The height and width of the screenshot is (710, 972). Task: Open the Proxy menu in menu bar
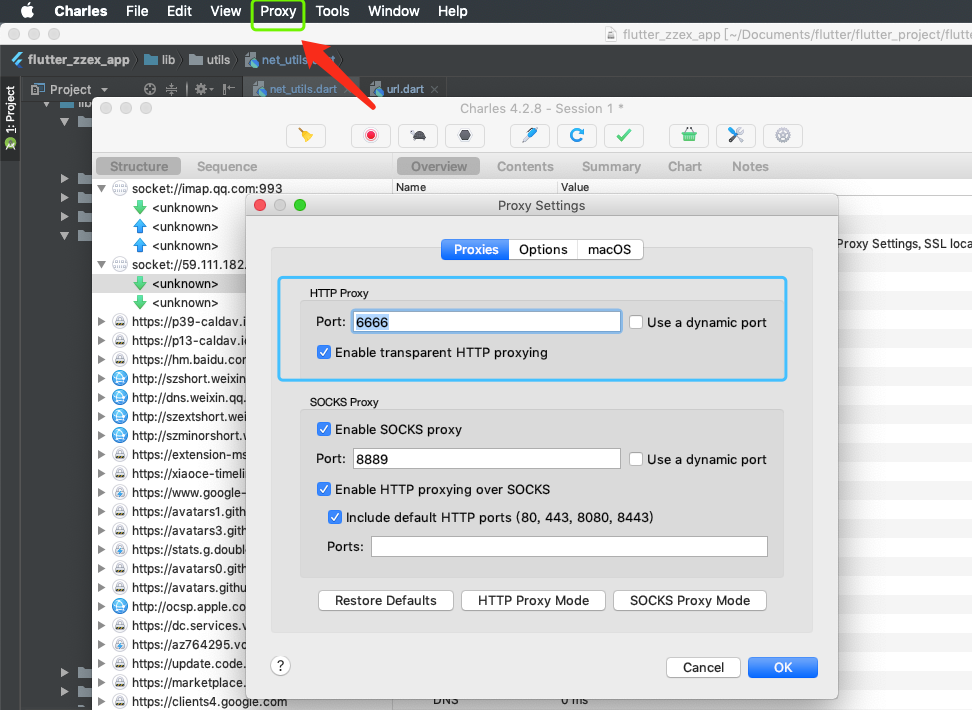(x=278, y=11)
